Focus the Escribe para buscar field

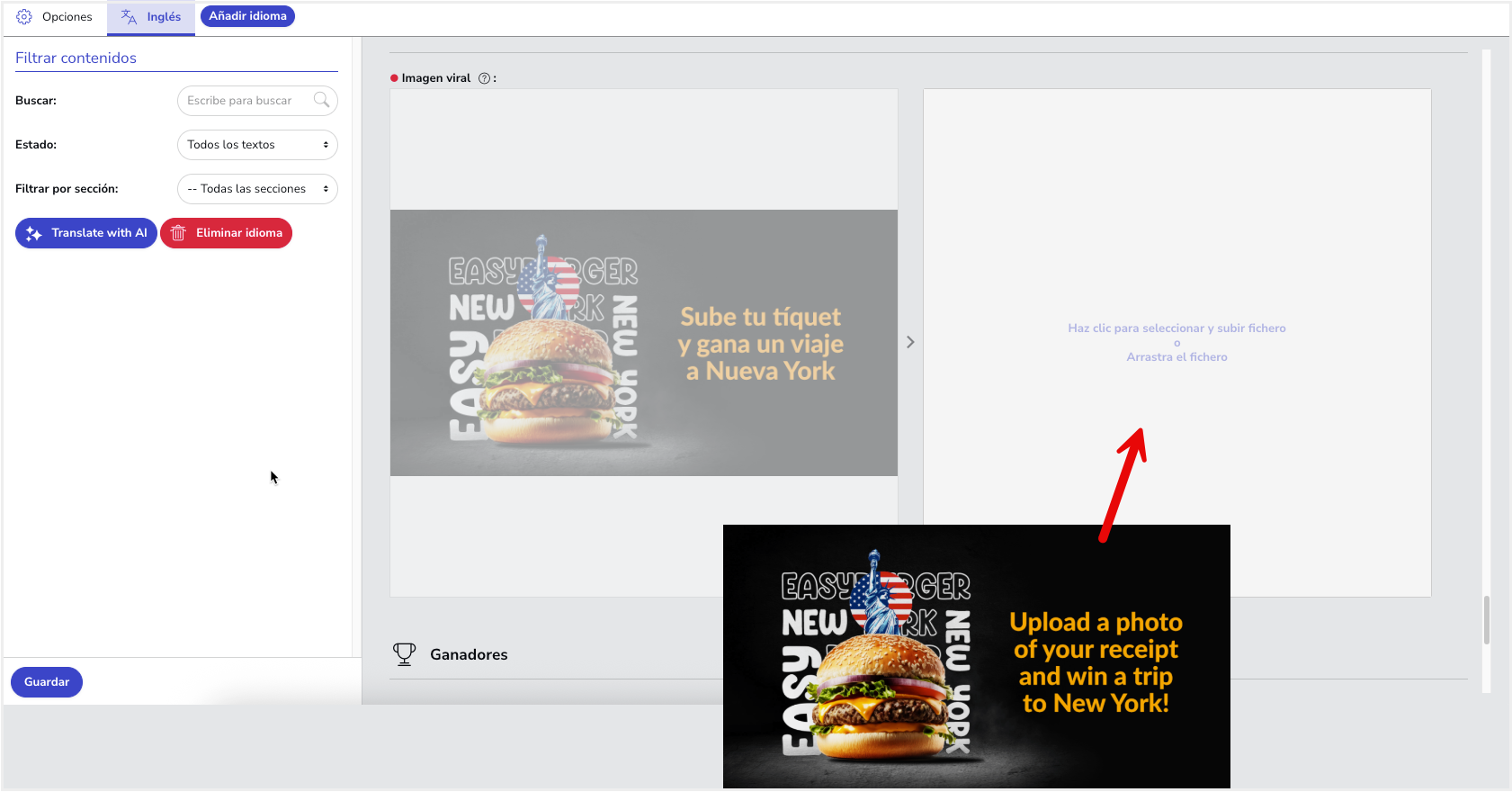(257, 101)
